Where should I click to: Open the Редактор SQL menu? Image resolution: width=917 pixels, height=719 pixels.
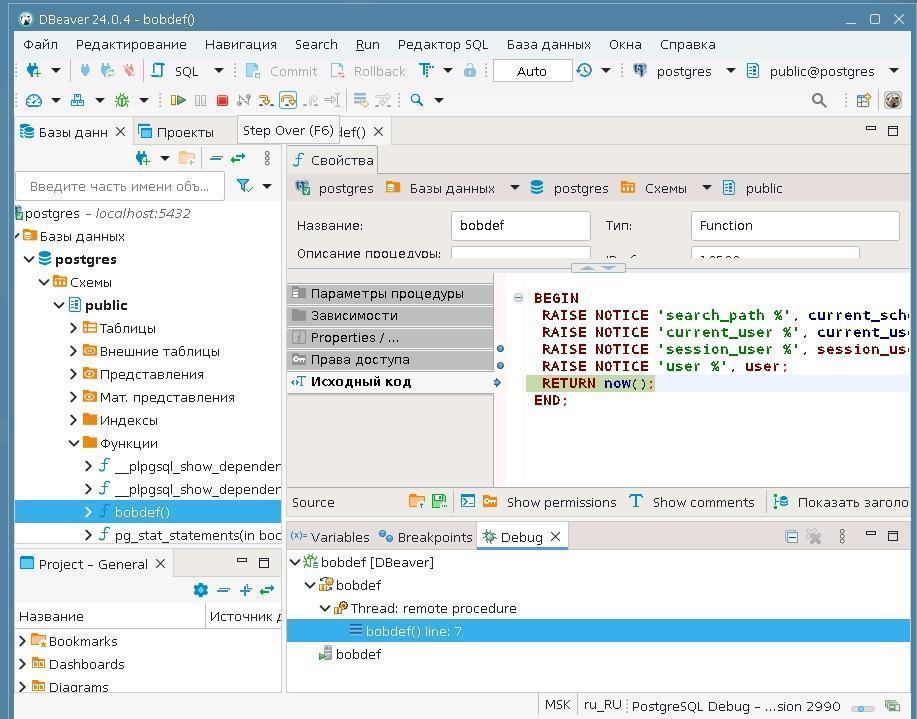click(x=442, y=44)
